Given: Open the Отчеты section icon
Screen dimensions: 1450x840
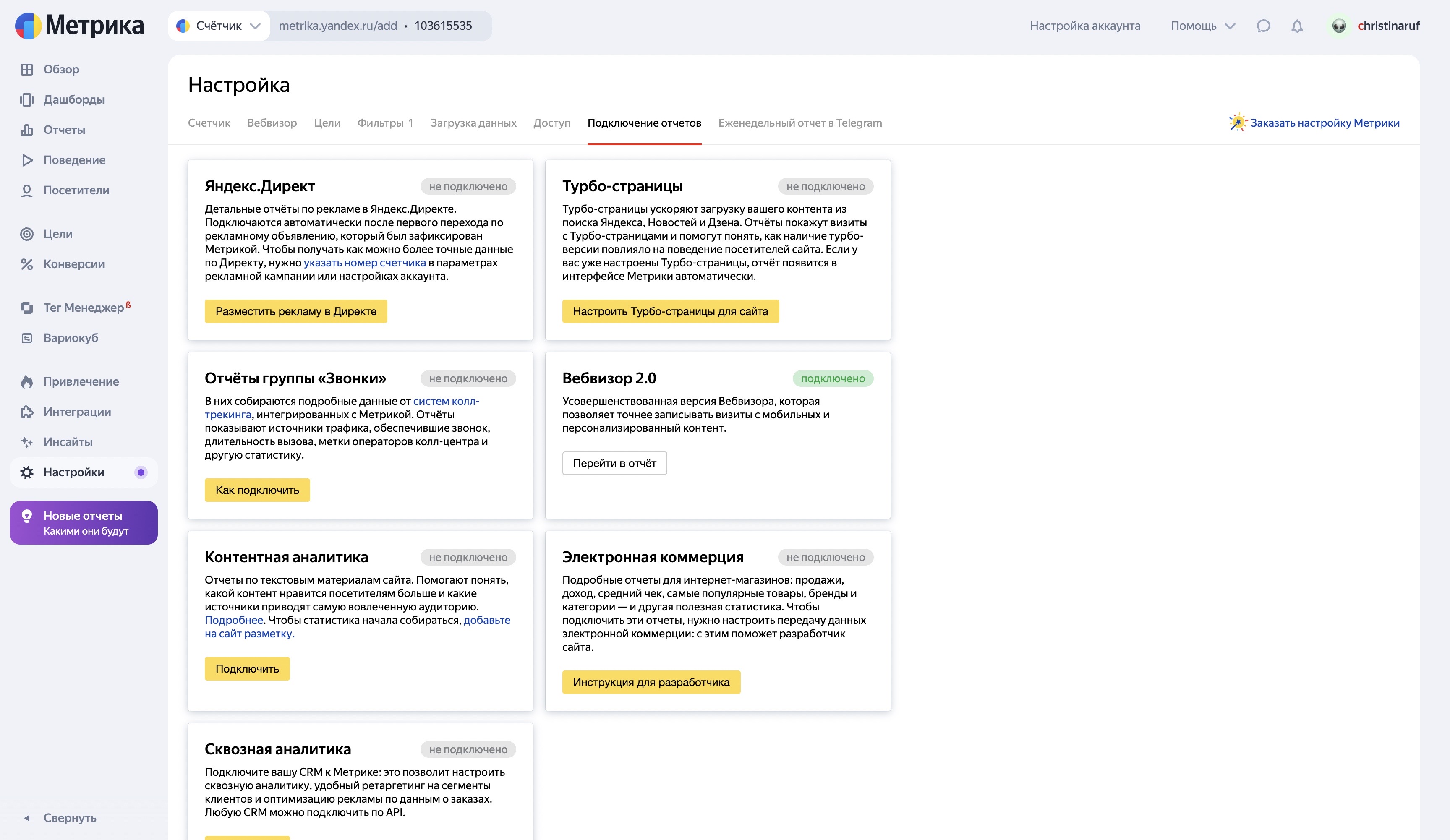Looking at the screenshot, I should [26, 130].
